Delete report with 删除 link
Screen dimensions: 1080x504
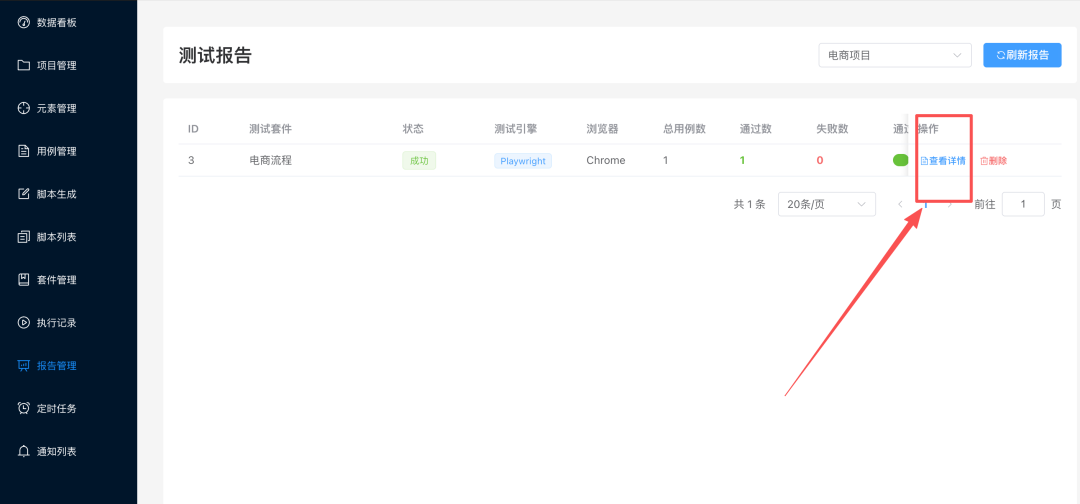(993, 160)
